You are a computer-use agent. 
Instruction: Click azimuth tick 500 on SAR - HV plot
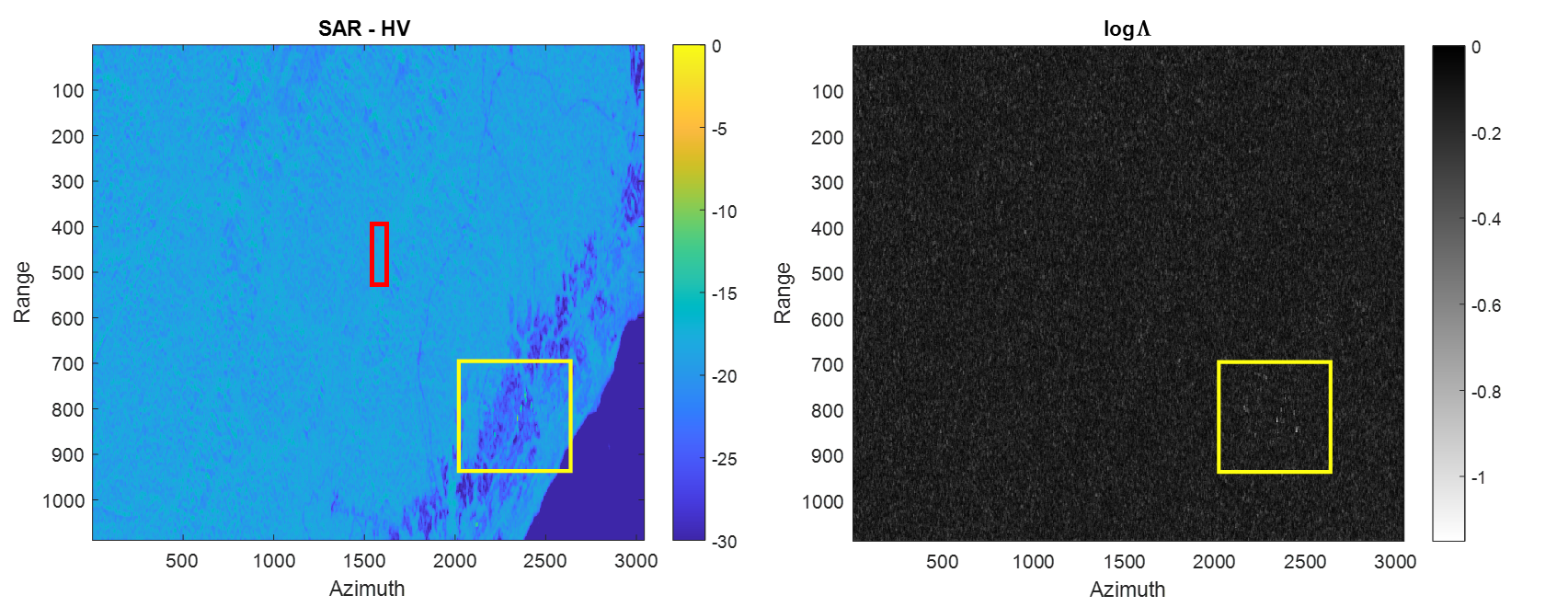tap(182, 561)
